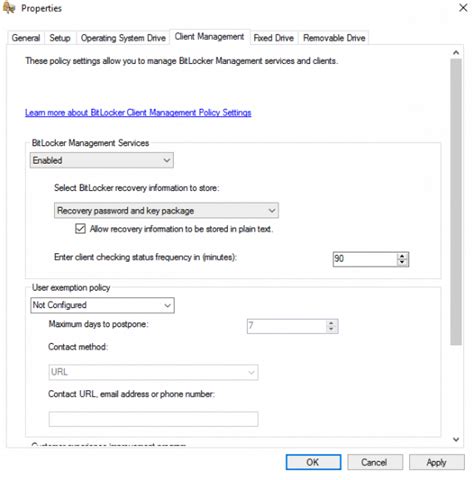Open the Operating System Drive tab
Screen dimensions: 474x480
[x=123, y=38]
